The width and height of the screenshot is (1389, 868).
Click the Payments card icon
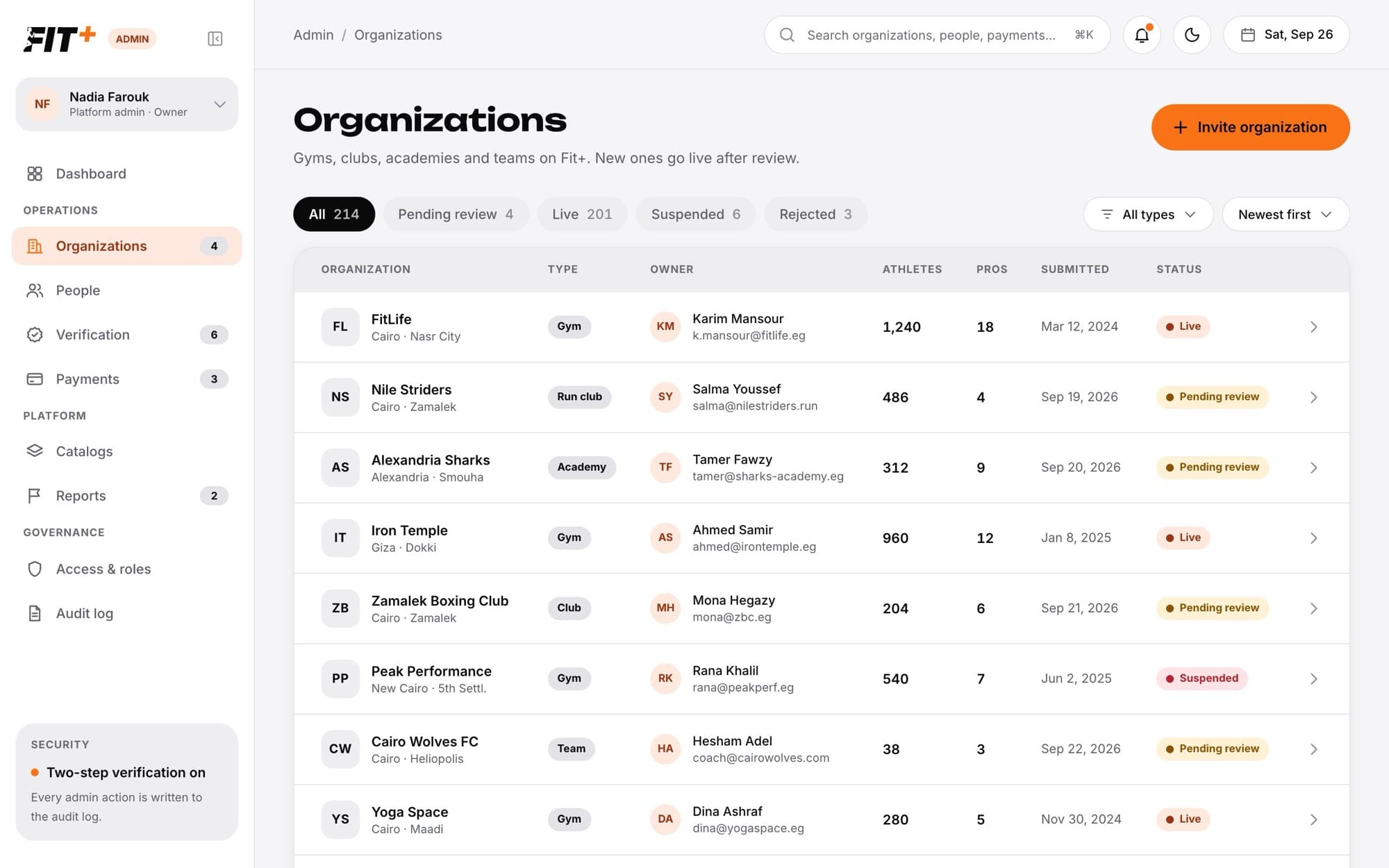coord(35,379)
